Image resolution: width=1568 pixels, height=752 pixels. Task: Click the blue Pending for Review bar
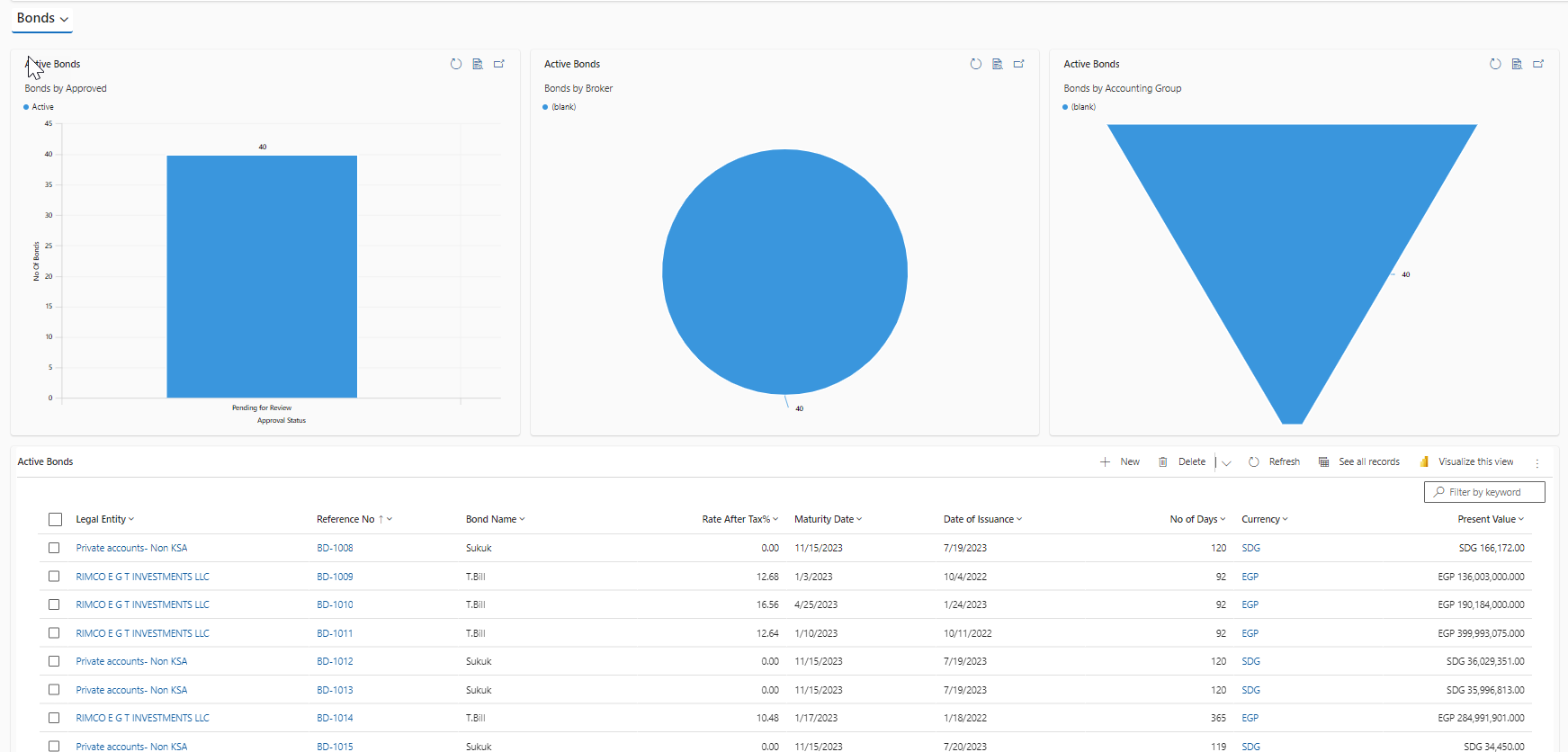click(262, 276)
